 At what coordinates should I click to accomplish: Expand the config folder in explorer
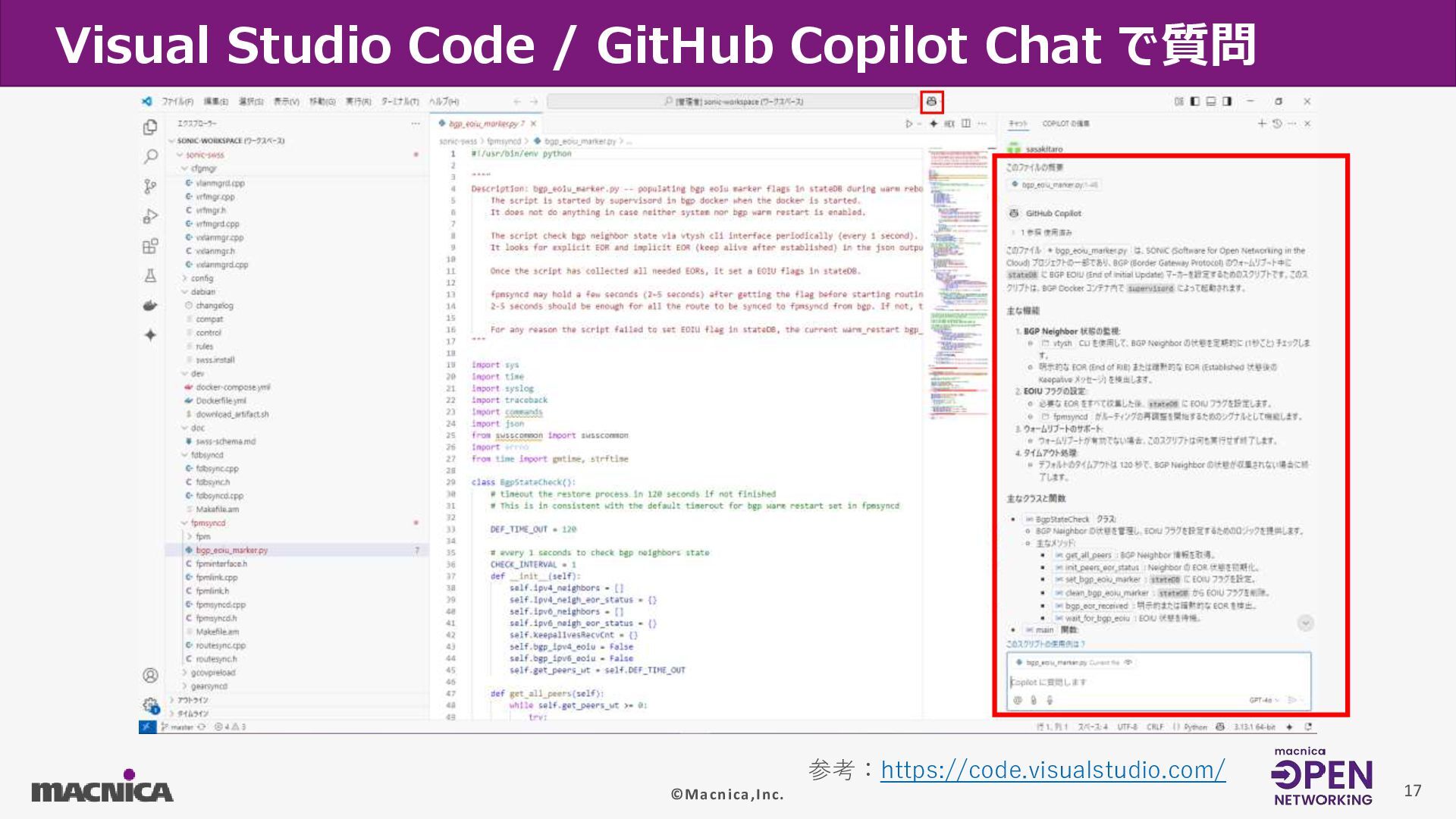coord(202,278)
